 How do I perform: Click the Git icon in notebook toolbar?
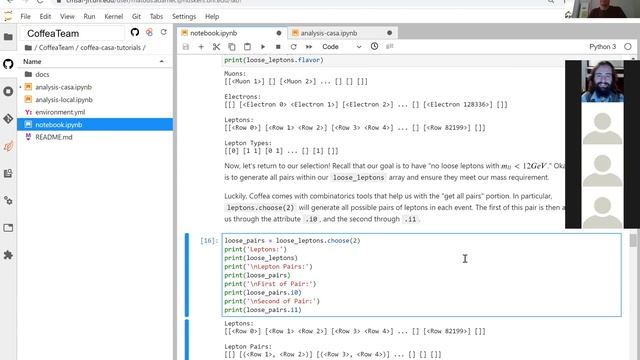(x=390, y=47)
